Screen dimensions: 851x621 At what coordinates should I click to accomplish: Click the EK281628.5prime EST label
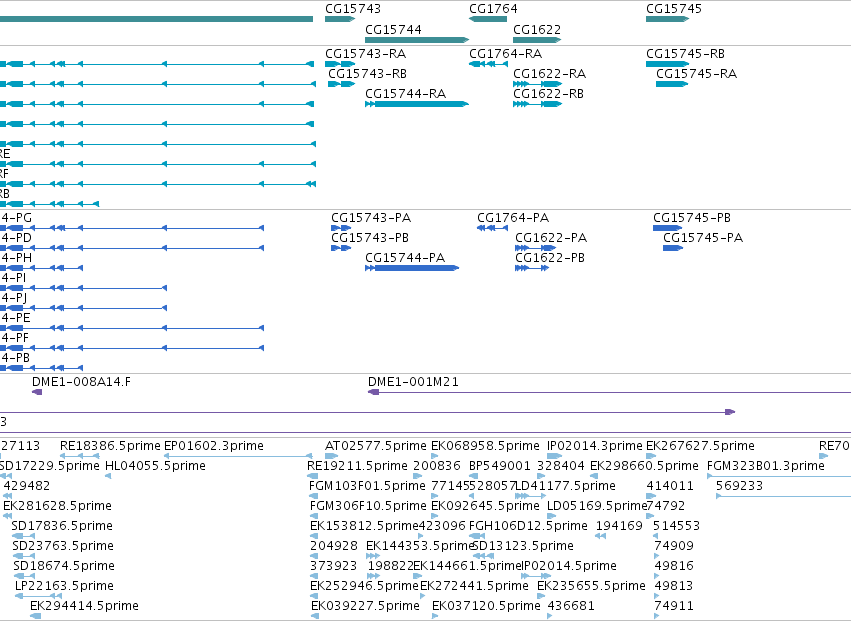point(58,506)
